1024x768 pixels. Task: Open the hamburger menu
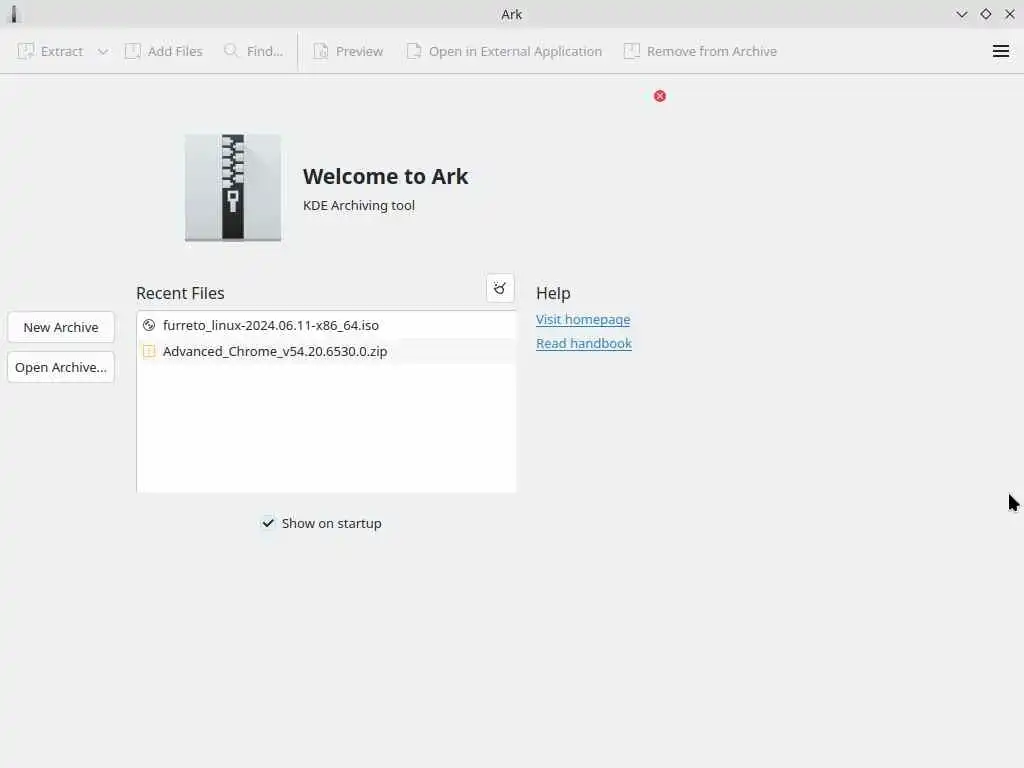click(x=1000, y=51)
